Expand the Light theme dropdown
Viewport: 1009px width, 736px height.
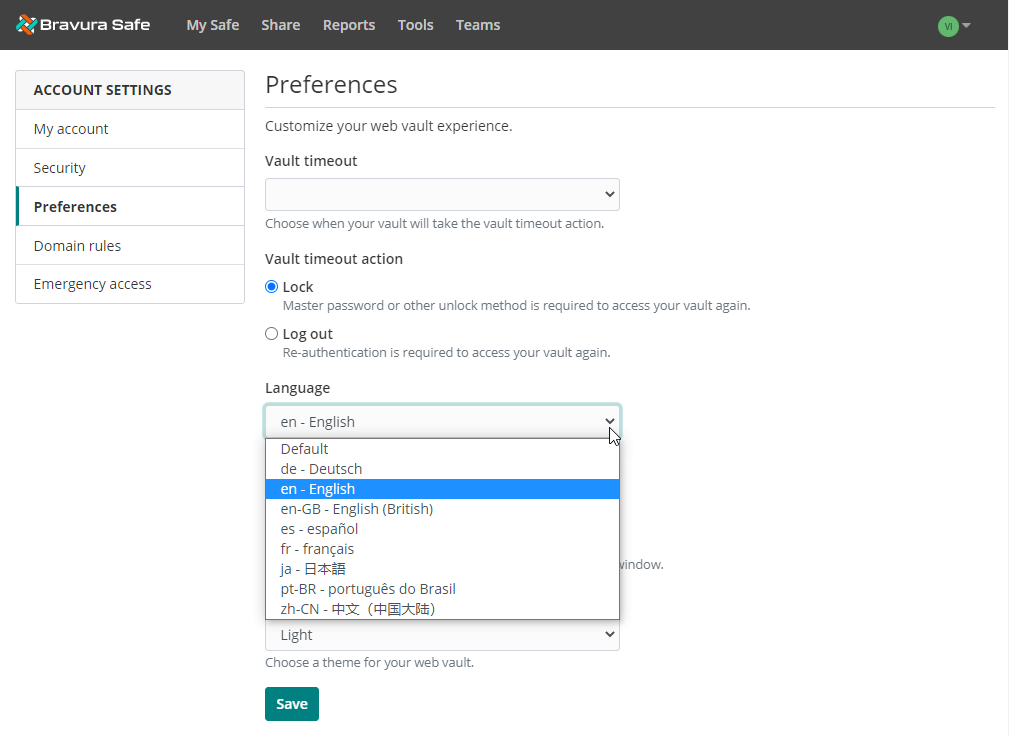coord(442,635)
